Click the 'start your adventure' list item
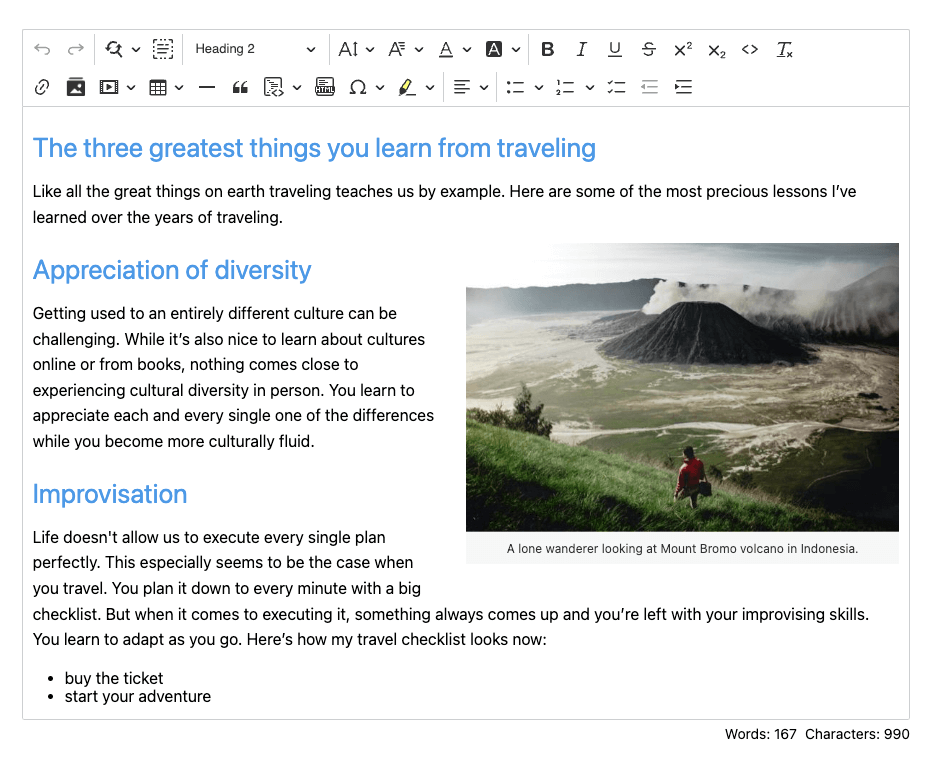Image resolution: width=933 pixels, height=762 pixels. click(137, 697)
